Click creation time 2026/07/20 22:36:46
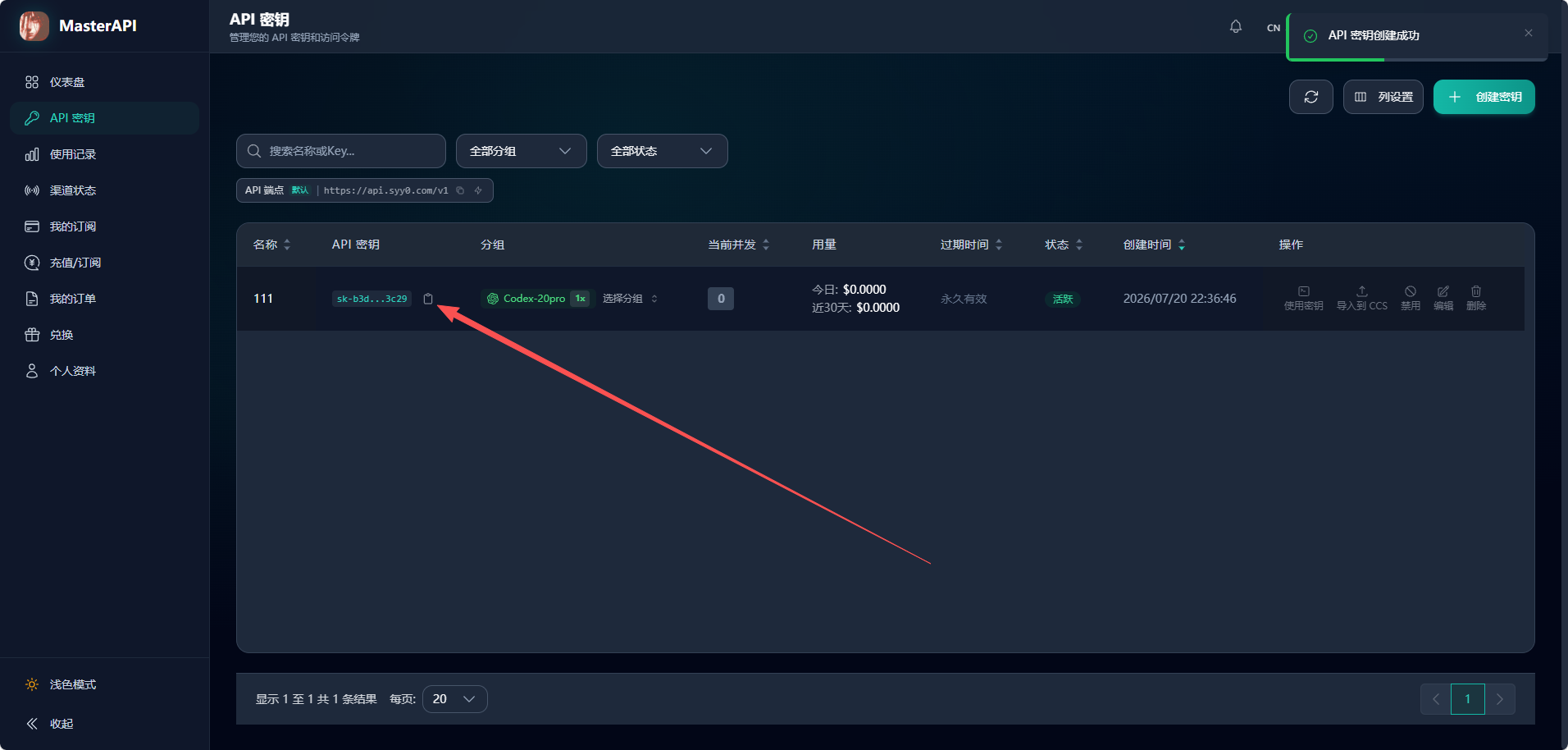This screenshot has width=1568, height=750. pos(1179,299)
